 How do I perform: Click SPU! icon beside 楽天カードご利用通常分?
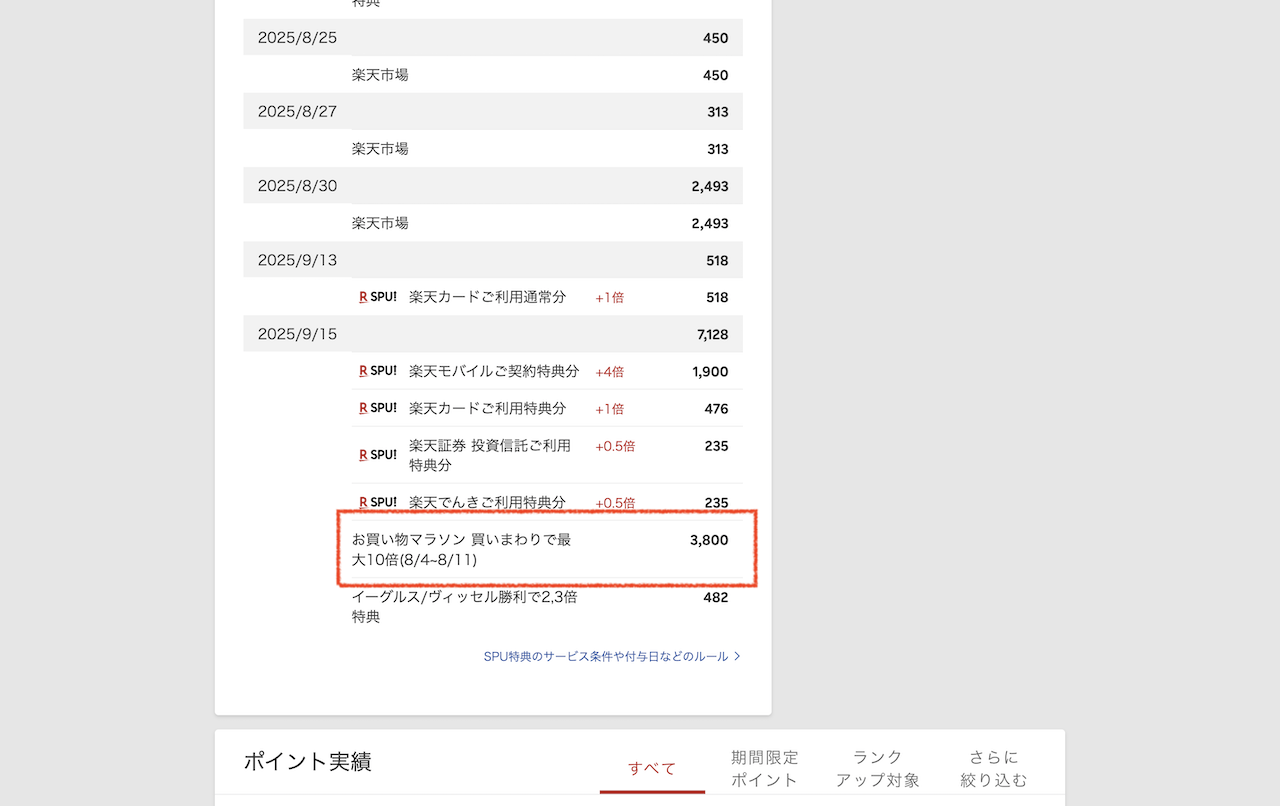(378, 297)
